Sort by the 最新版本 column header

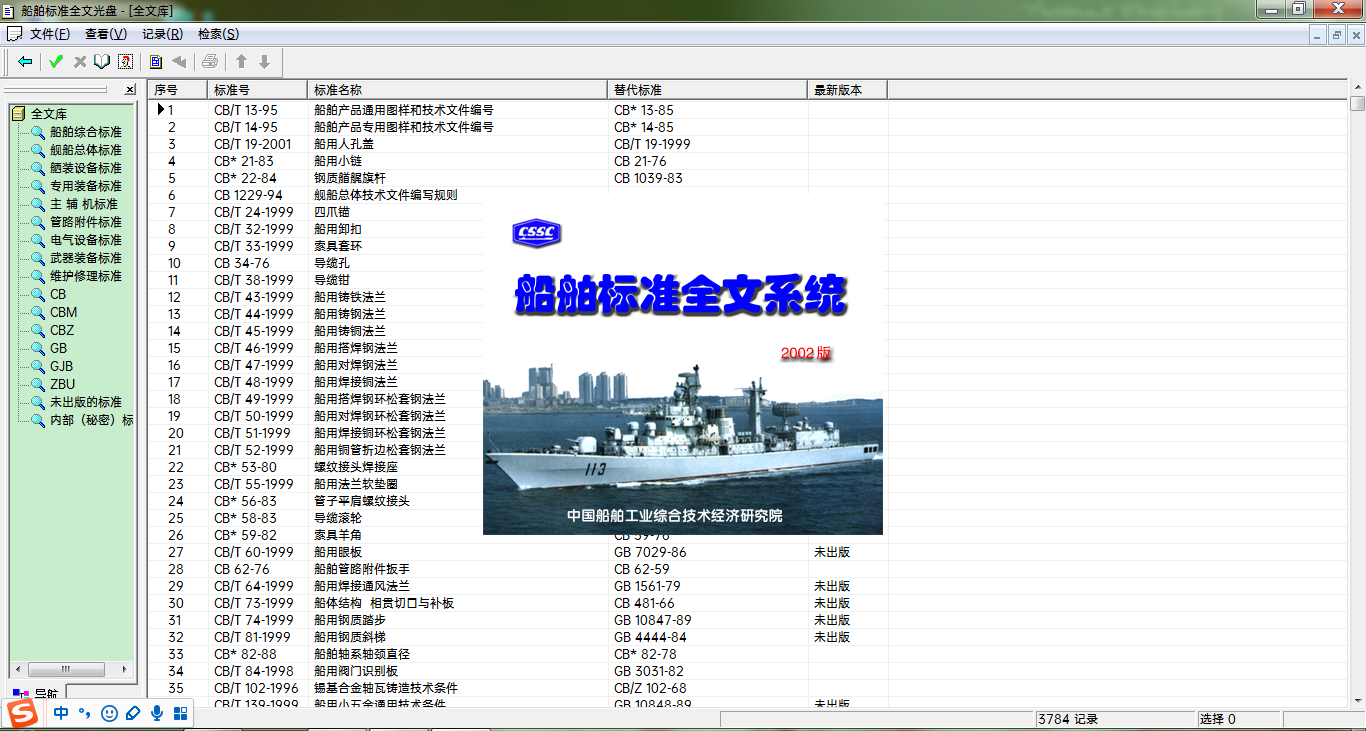pyautogui.click(x=847, y=90)
